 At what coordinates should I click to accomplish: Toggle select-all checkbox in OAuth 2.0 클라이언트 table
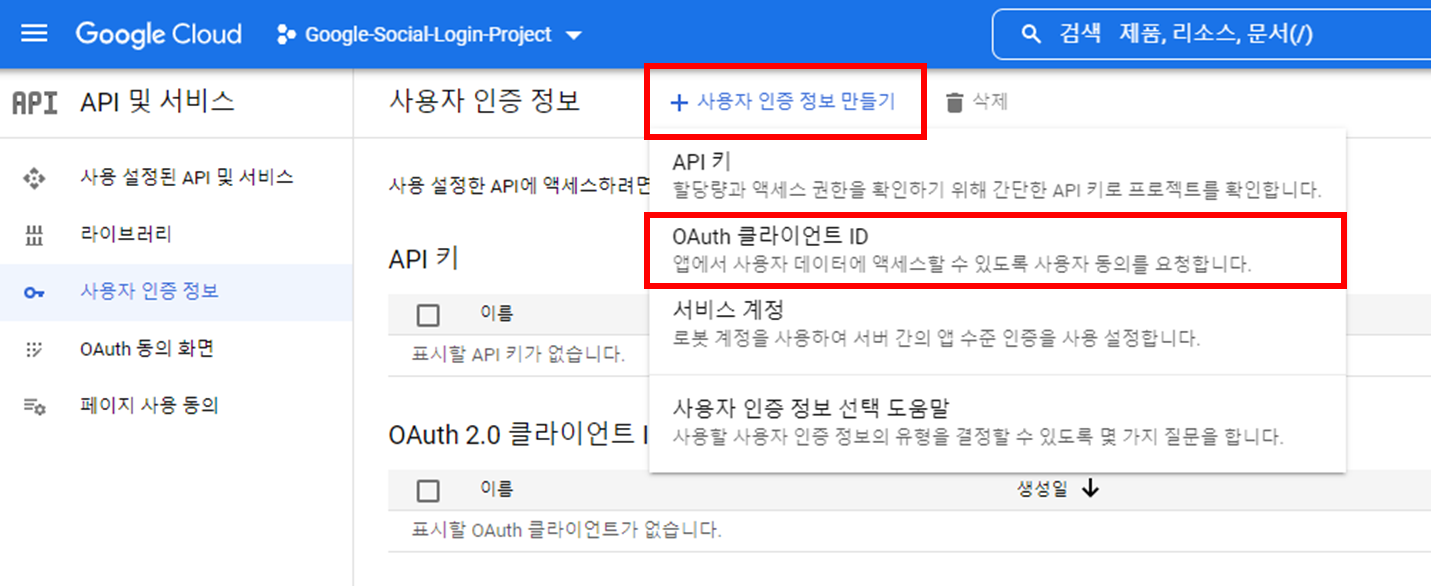pyautogui.click(x=428, y=491)
